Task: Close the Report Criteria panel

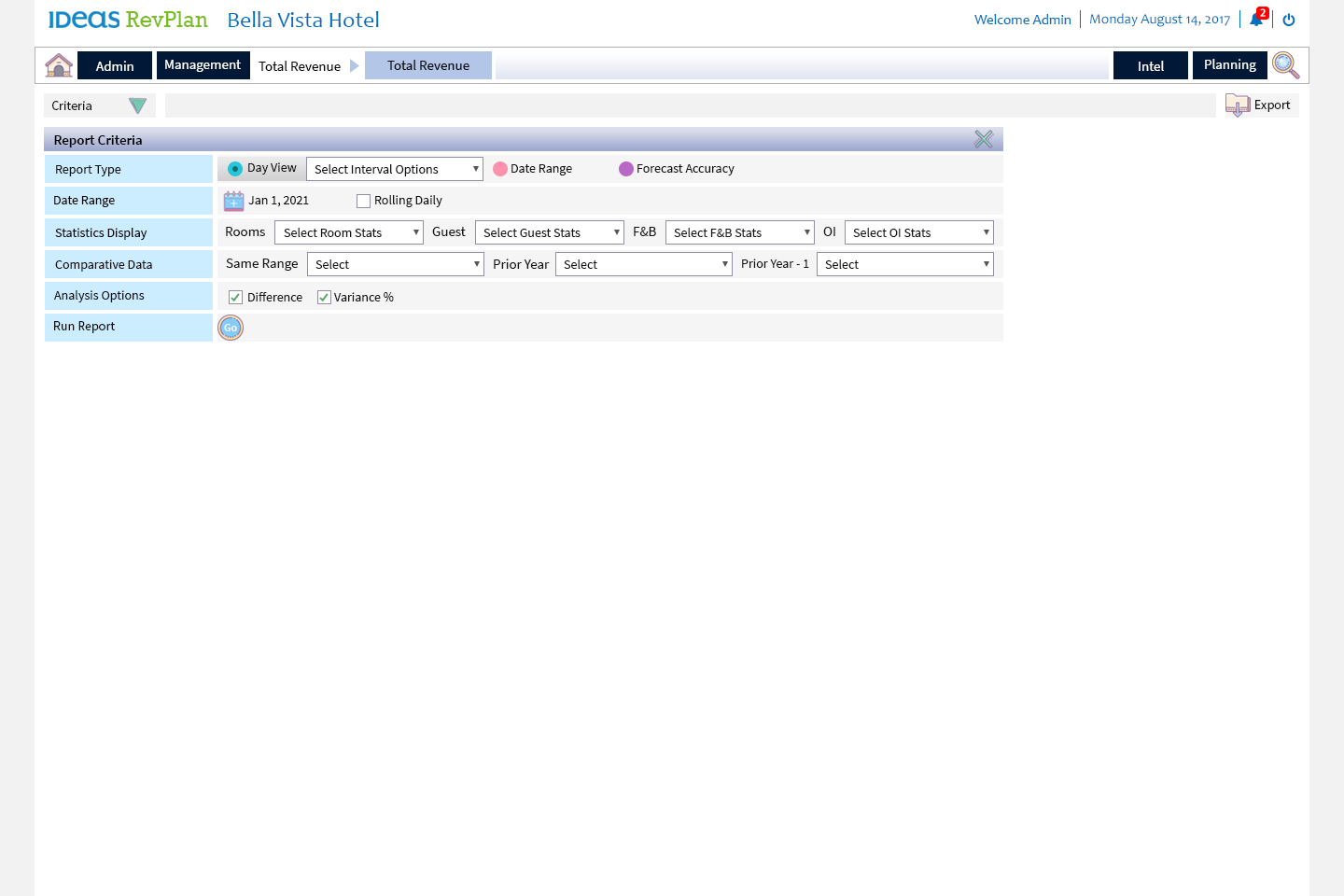Action: tap(984, 140)
